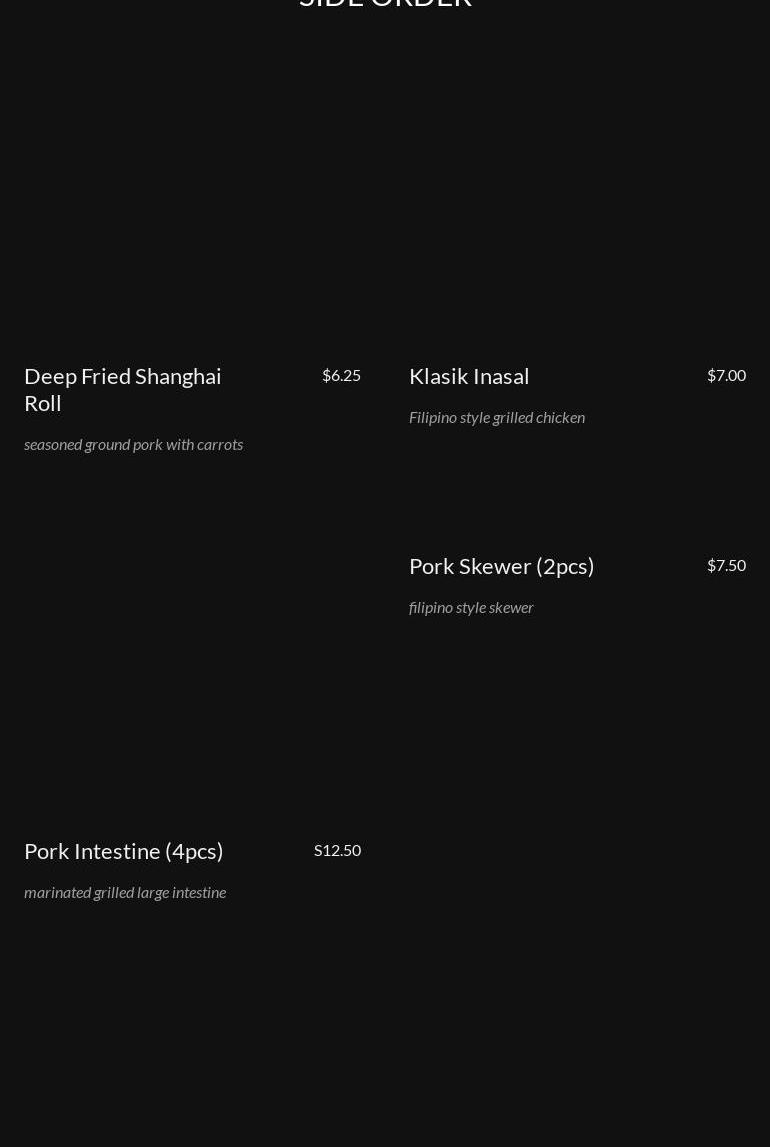Click the $6.25 Shanghai Roll price
The width and height of the screenshot is (770, 1147).
pyautogui.click(x=341, y=375)
